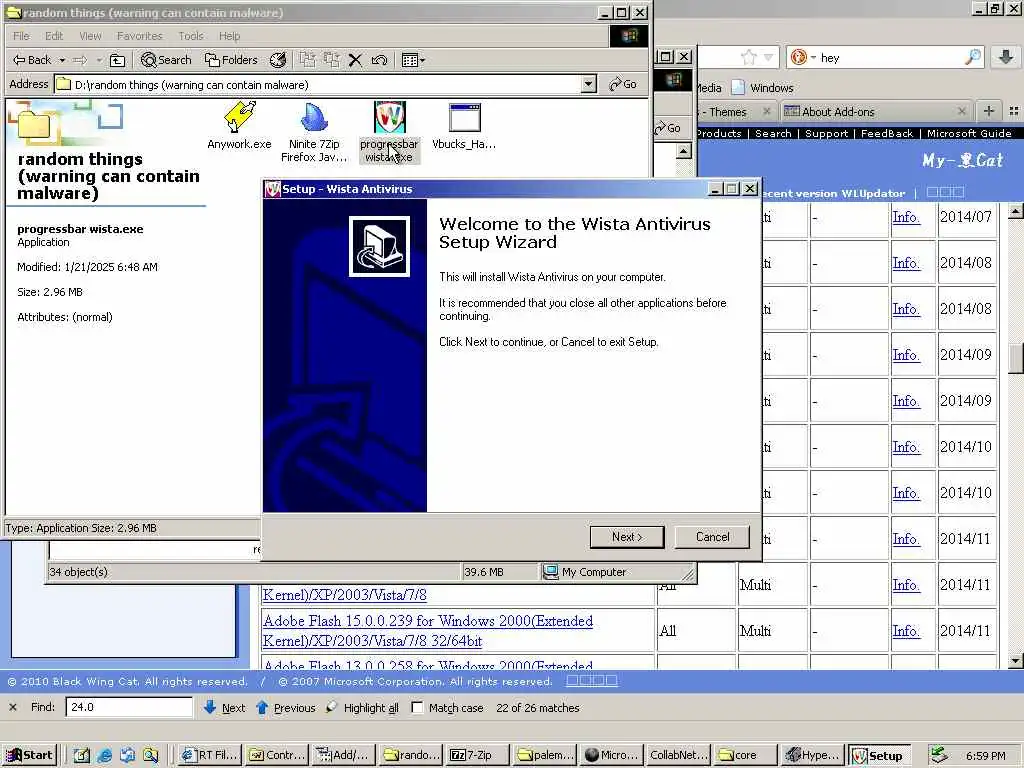Open Views dropdown in Explorer toolbar

pyautogui.click(x=413, y=60)
